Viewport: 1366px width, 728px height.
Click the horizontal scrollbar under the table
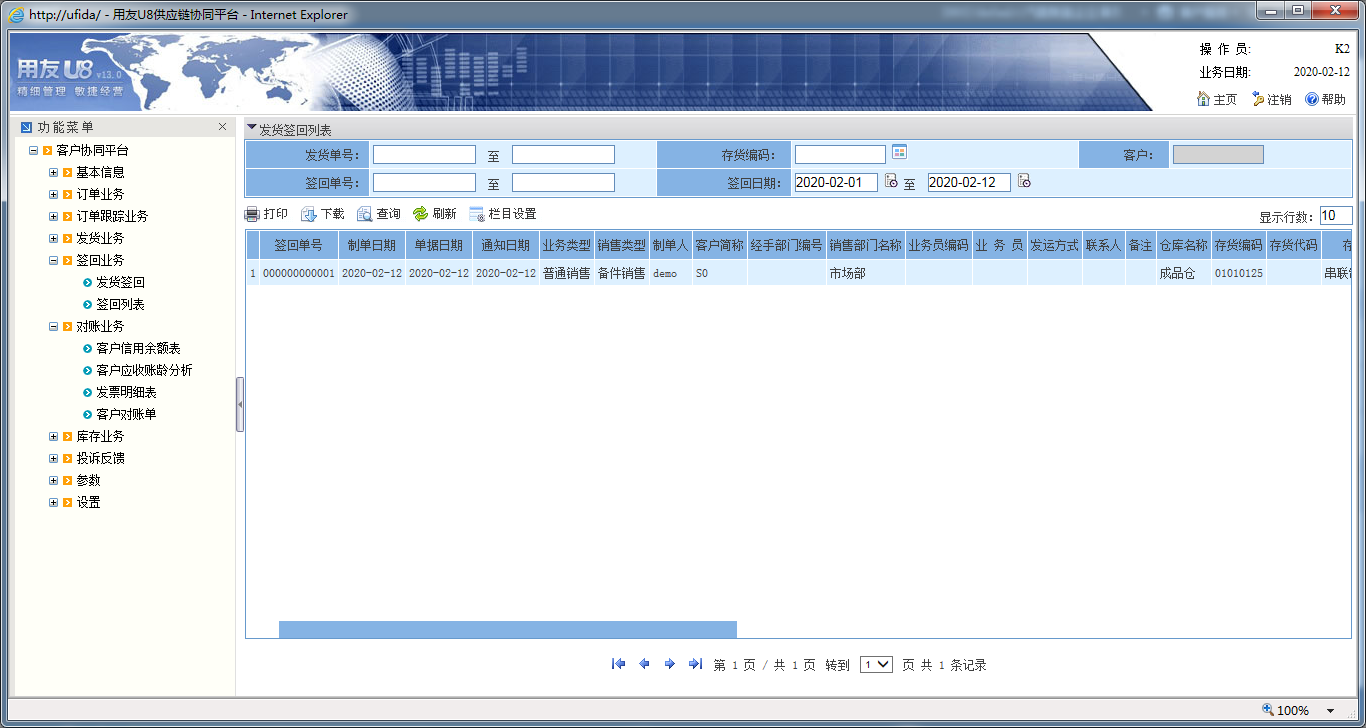click(x=507, y=629)
